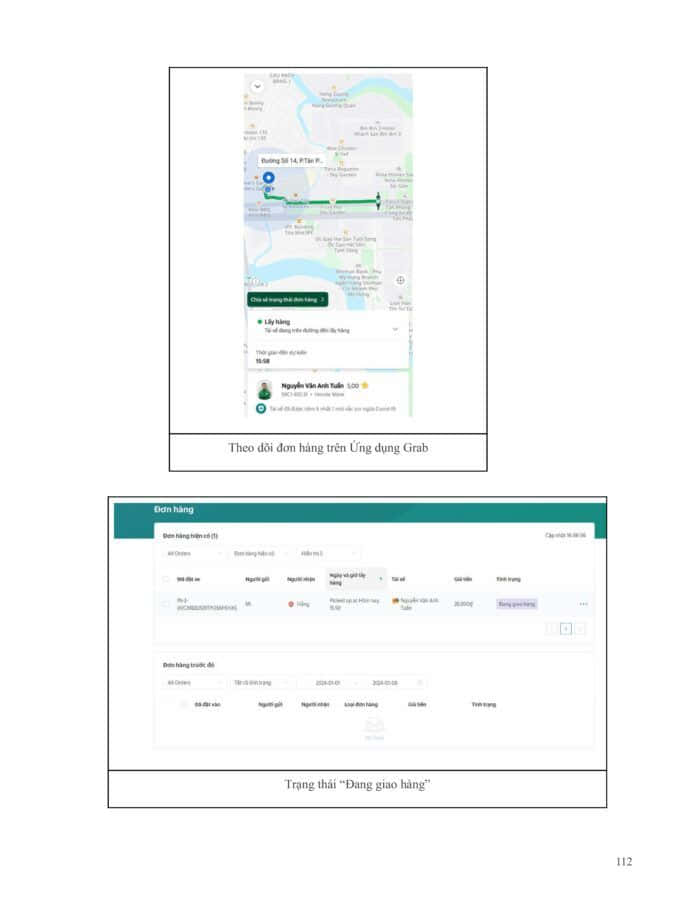Go to page 1 in pagination

(x=565, y=629)
